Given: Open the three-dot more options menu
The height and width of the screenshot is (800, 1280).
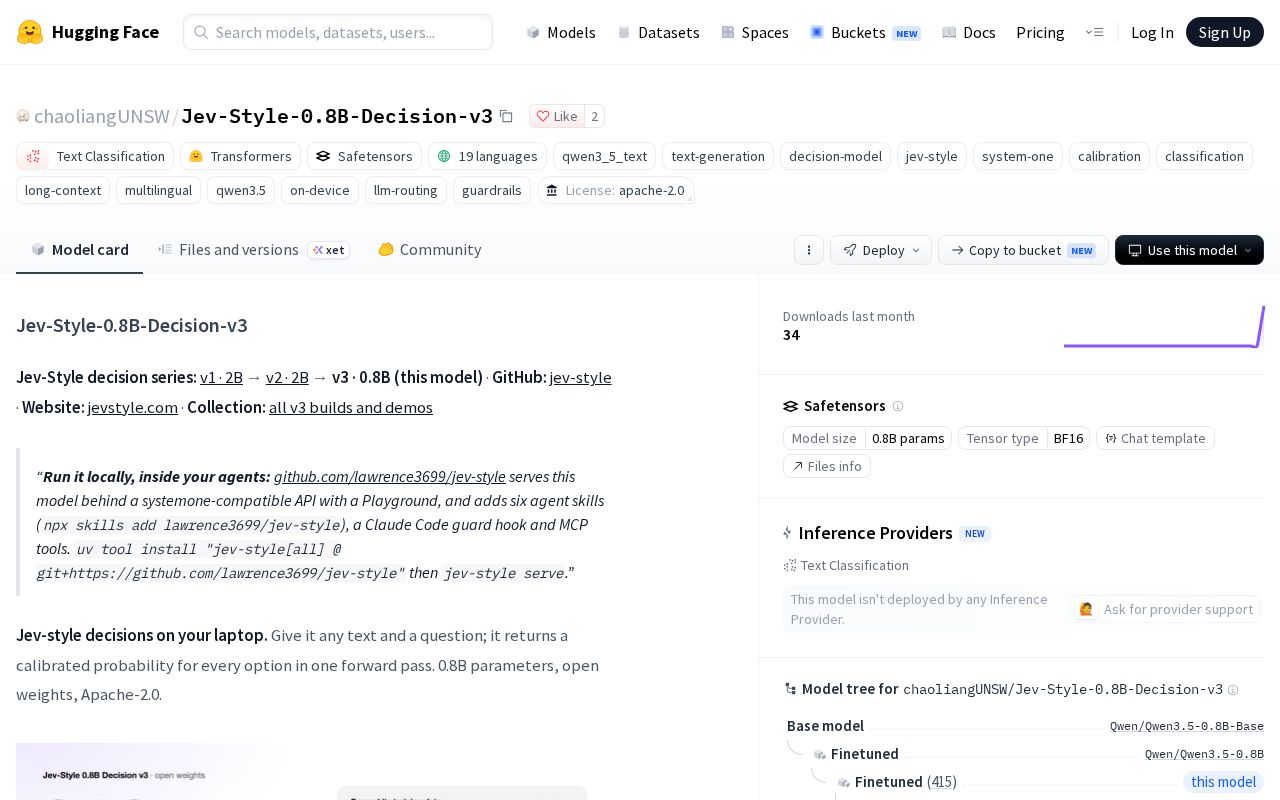Looking at the screenshot, I should 809,250.
